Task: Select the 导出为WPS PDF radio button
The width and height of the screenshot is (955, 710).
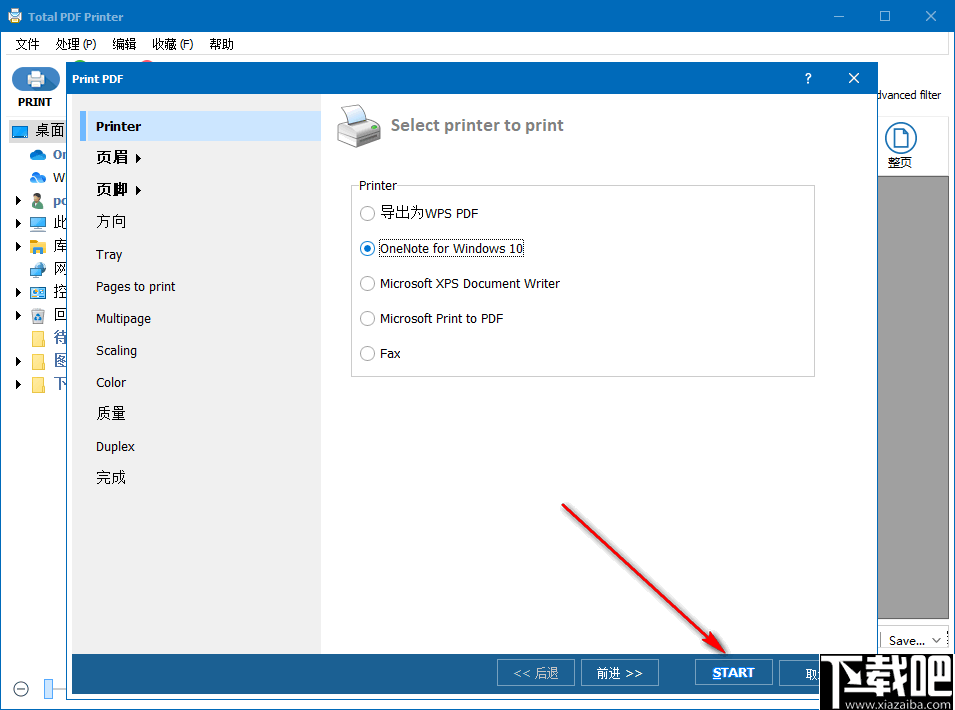Action: pos(367,213)
